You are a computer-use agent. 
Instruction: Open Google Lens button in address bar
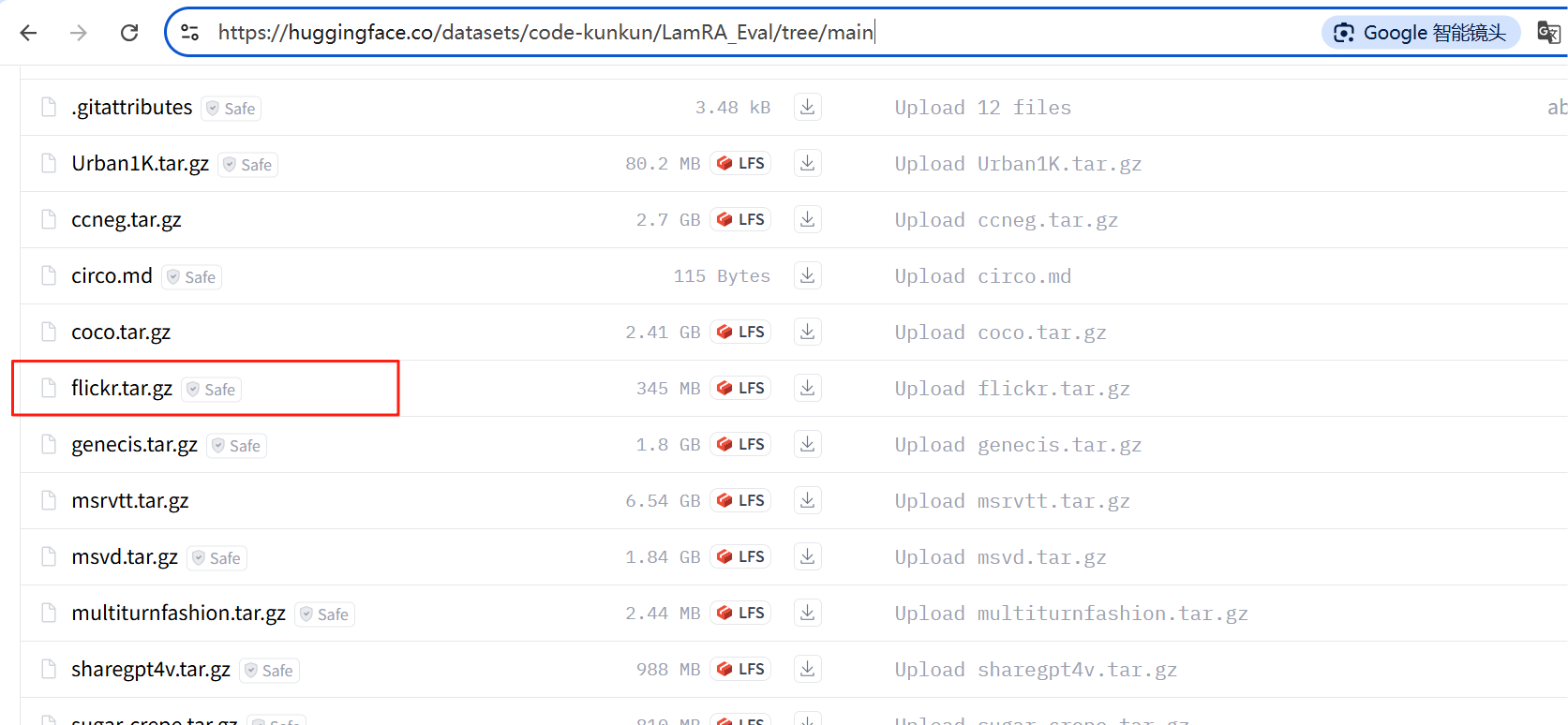tap(1420, 33)
